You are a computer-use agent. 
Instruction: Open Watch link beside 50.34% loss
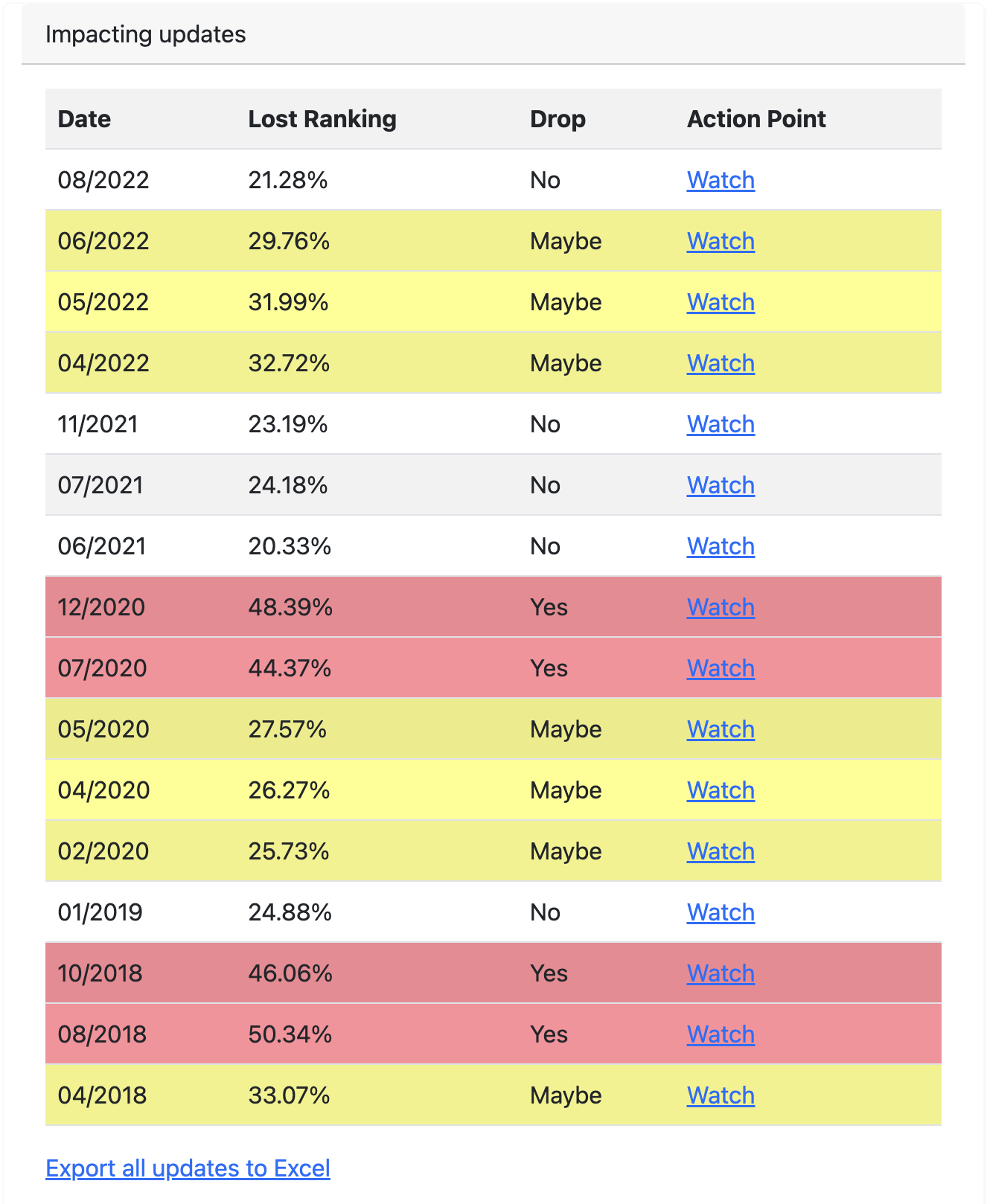[721, 1034]
